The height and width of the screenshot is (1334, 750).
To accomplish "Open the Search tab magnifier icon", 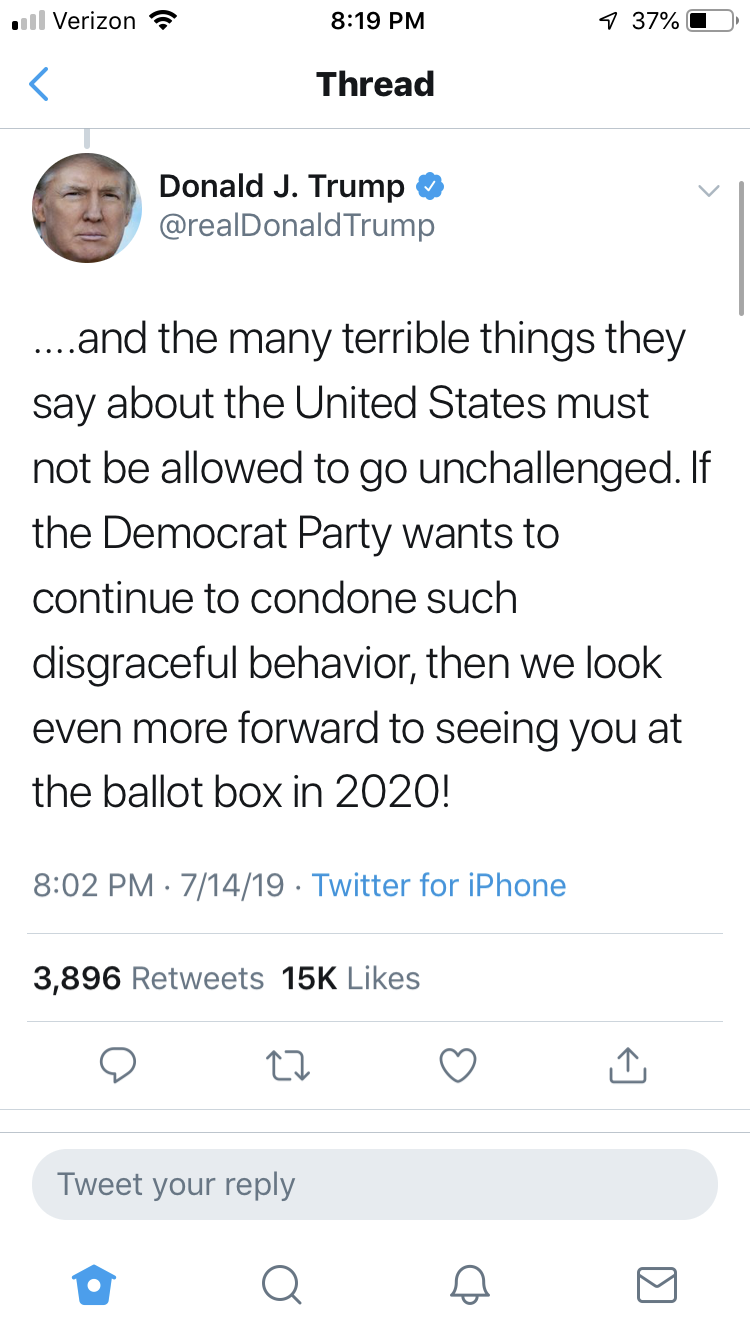I will pyautogui.click(x=281, y=1283).
